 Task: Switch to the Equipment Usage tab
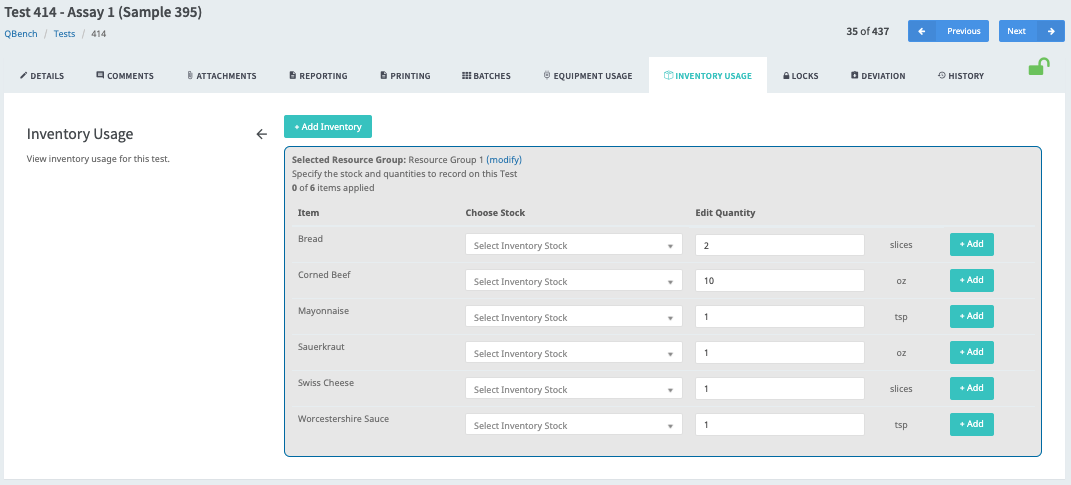coord(587,76)
